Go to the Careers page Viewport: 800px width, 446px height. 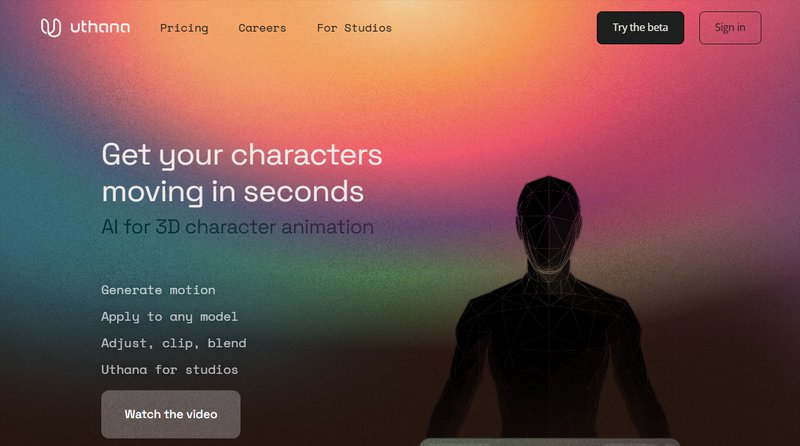(x=262, y=28)
